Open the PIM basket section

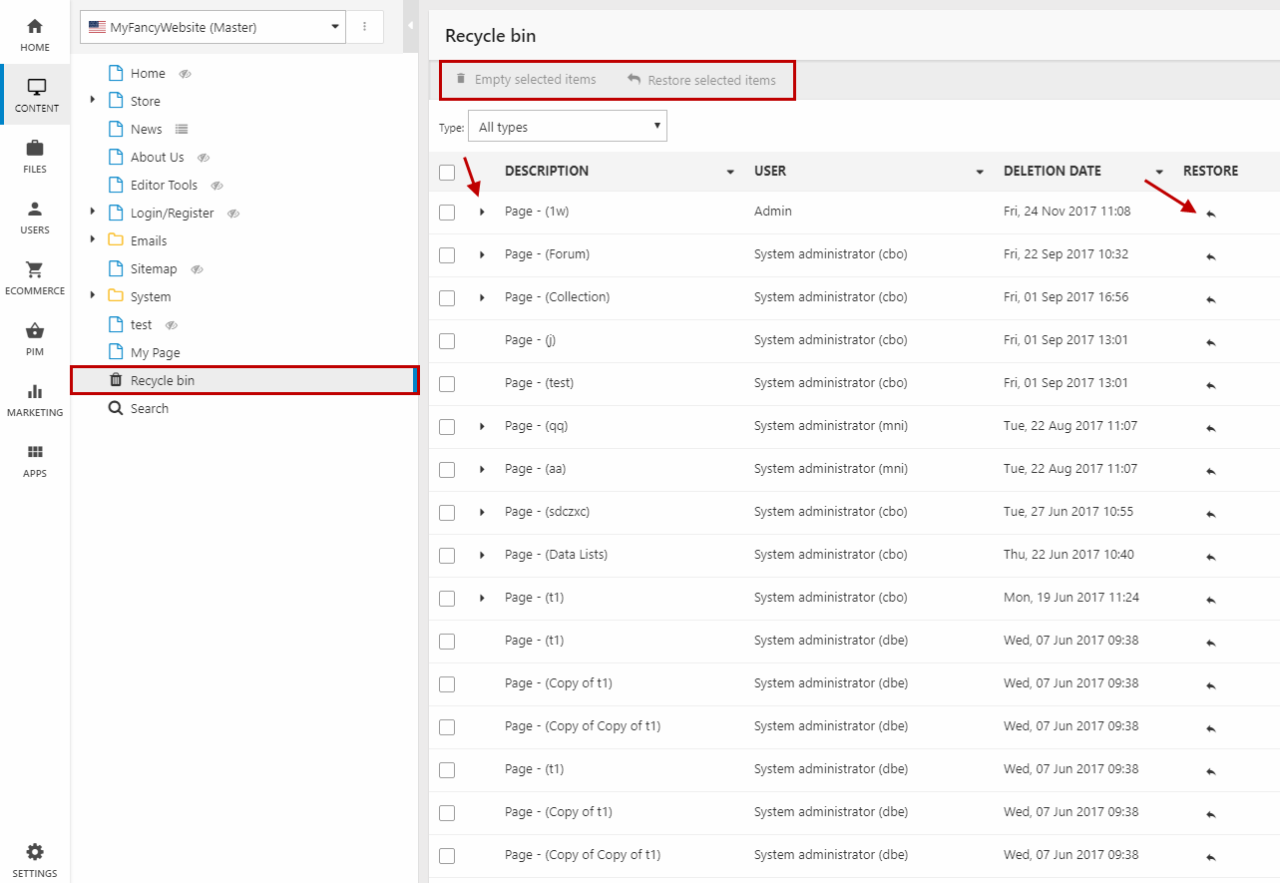coord(35,339)
